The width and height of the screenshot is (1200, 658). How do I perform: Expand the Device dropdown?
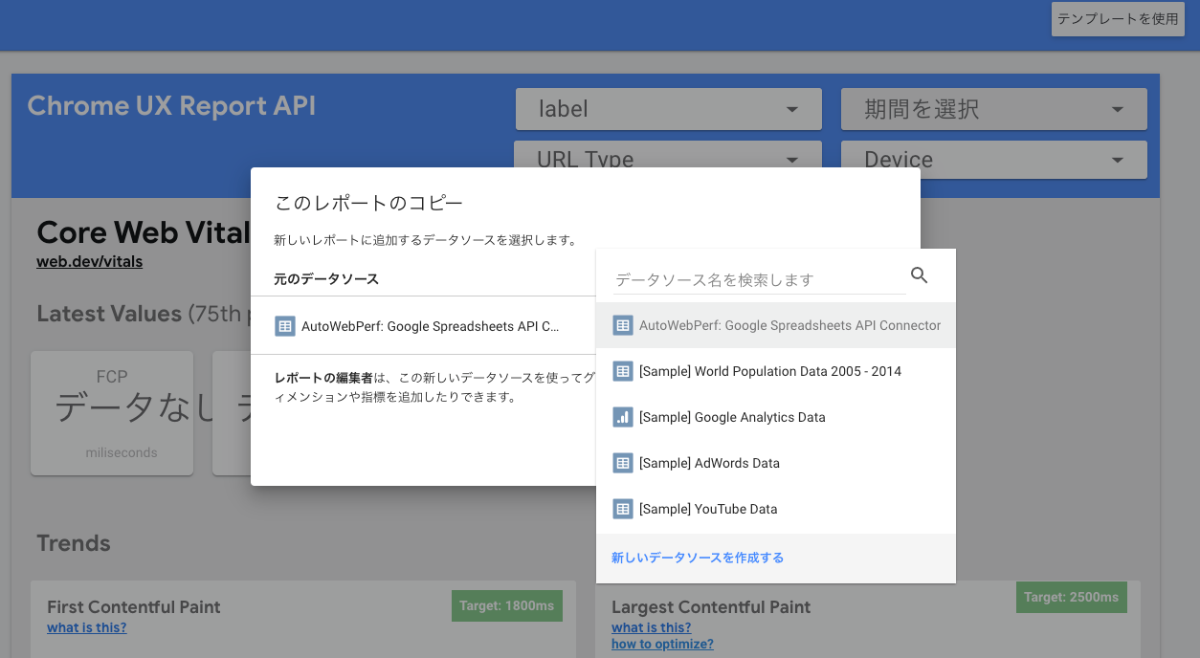click(x=994, y=160)
